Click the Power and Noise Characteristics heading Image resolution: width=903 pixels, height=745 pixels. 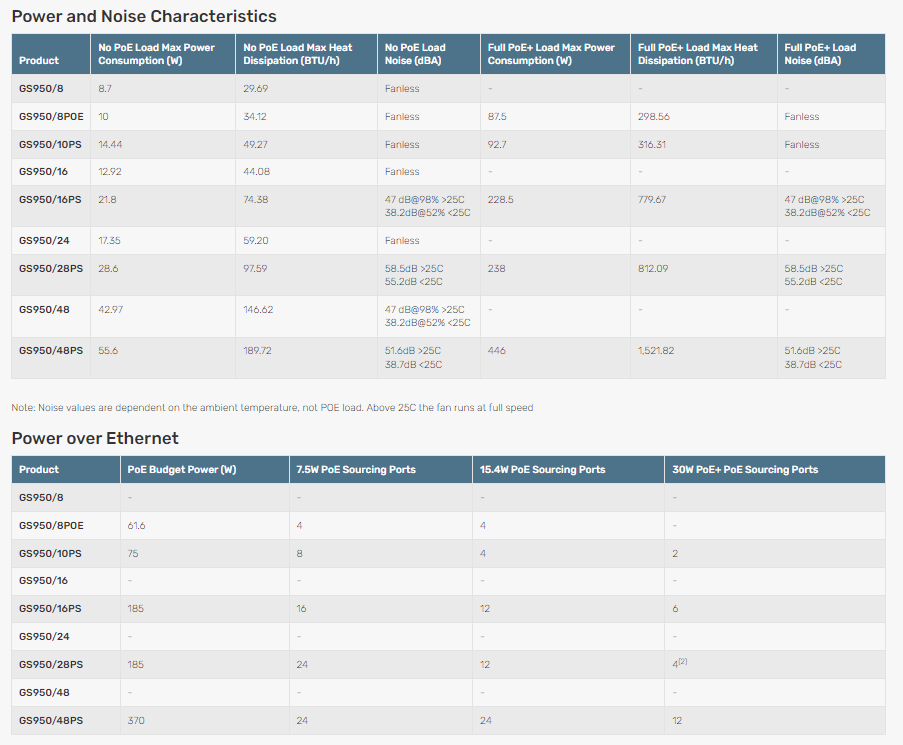144,16
